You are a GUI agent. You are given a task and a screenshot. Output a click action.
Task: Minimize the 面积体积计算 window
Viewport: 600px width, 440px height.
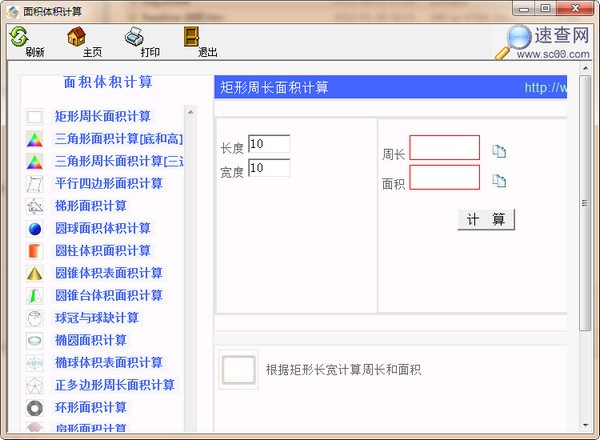click(x=524, y=8)
